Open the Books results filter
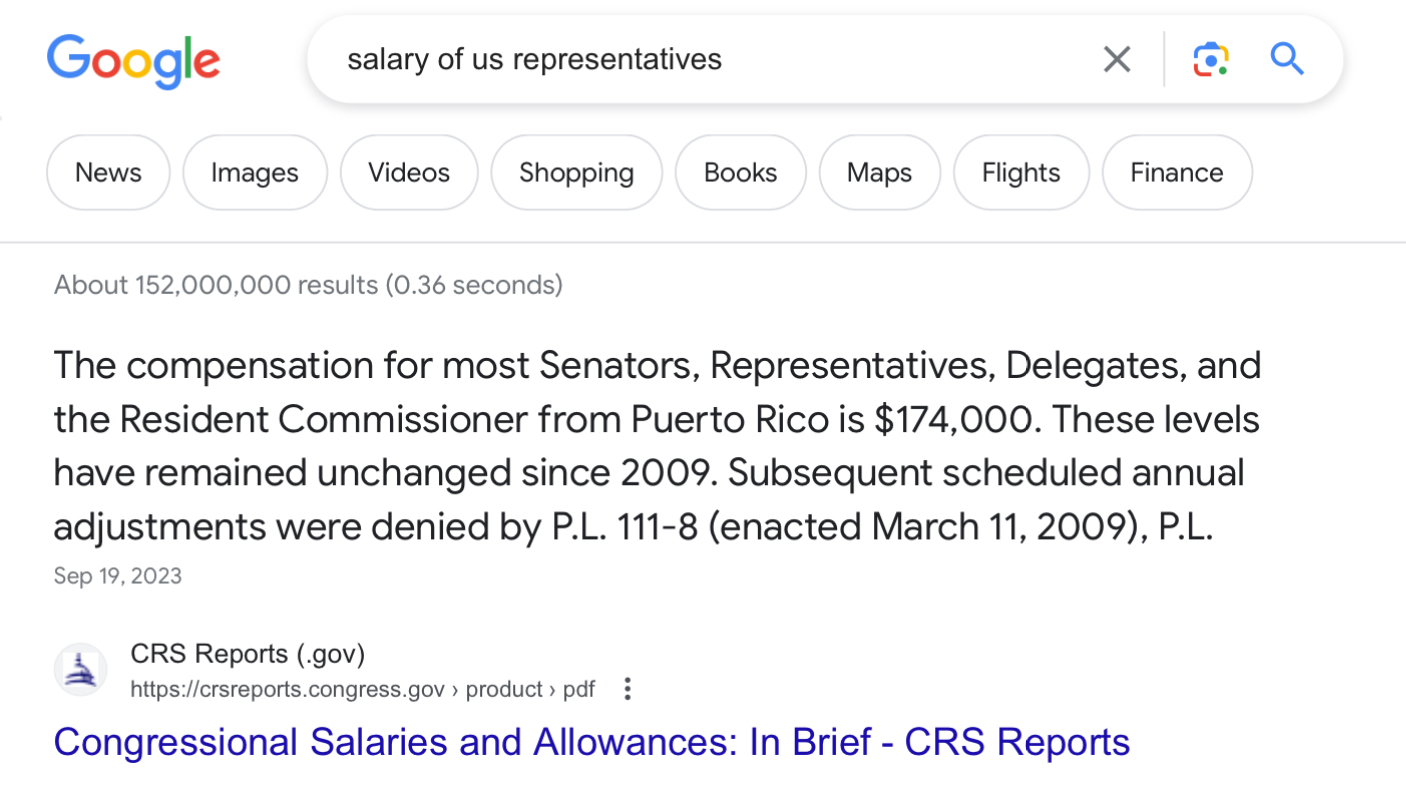Screen dimensions: 1406x786 [x=740, y=173]
